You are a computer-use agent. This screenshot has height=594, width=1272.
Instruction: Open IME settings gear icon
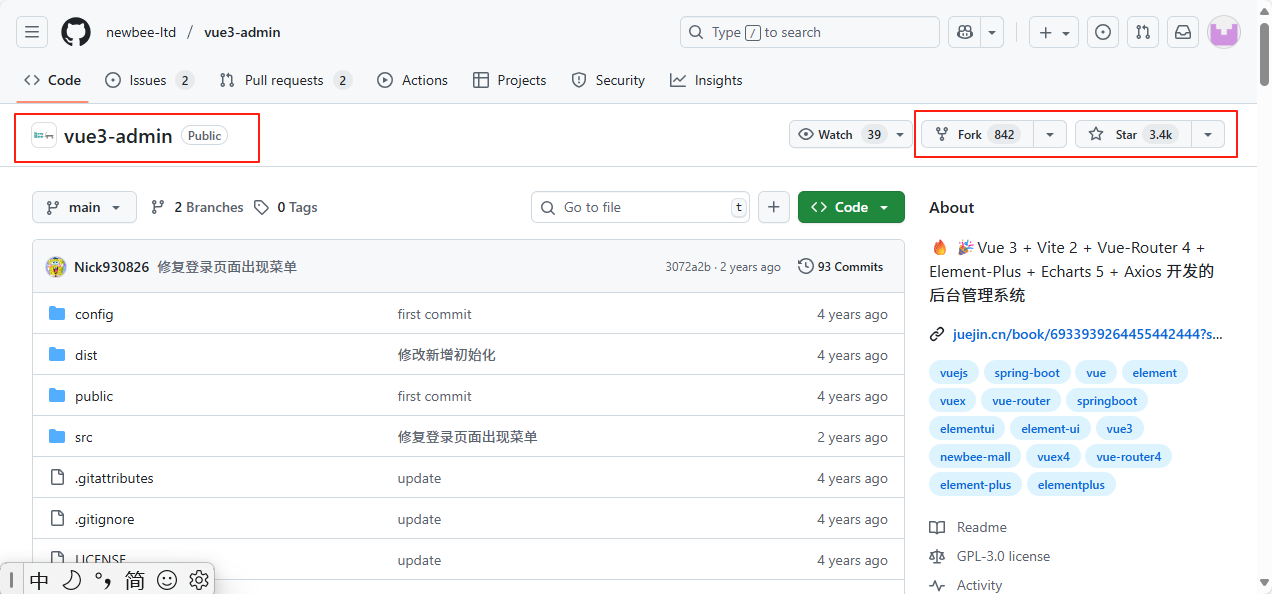(198, 579)
